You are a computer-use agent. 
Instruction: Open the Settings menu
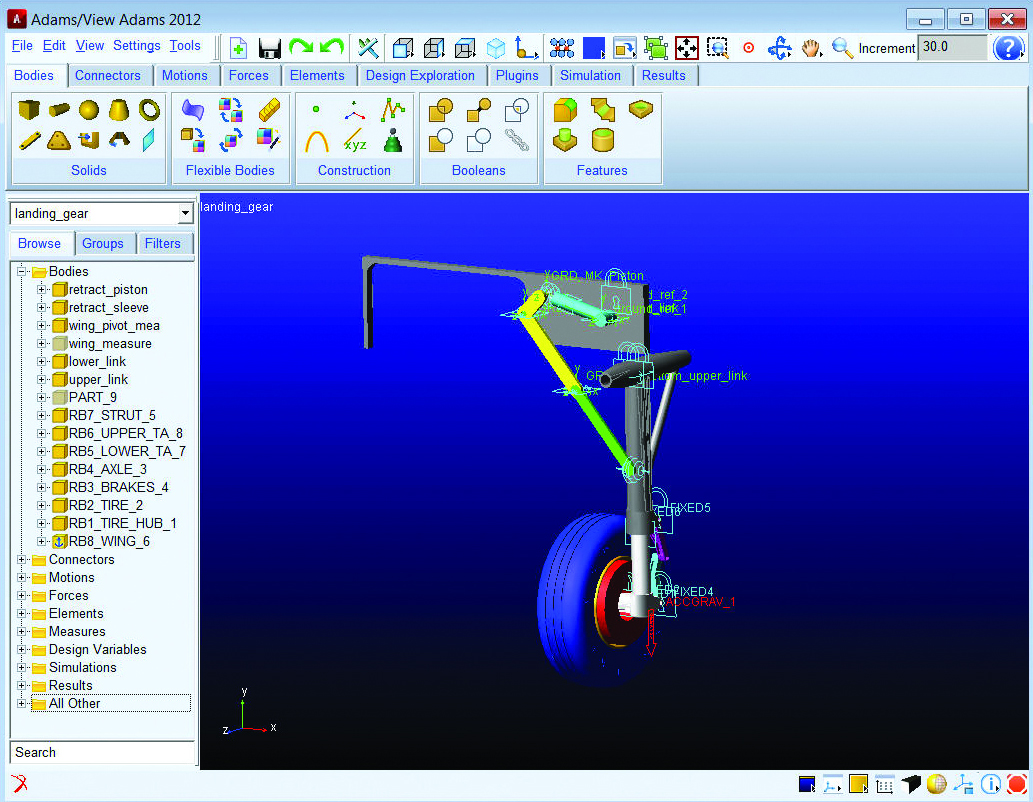(136, 46)
